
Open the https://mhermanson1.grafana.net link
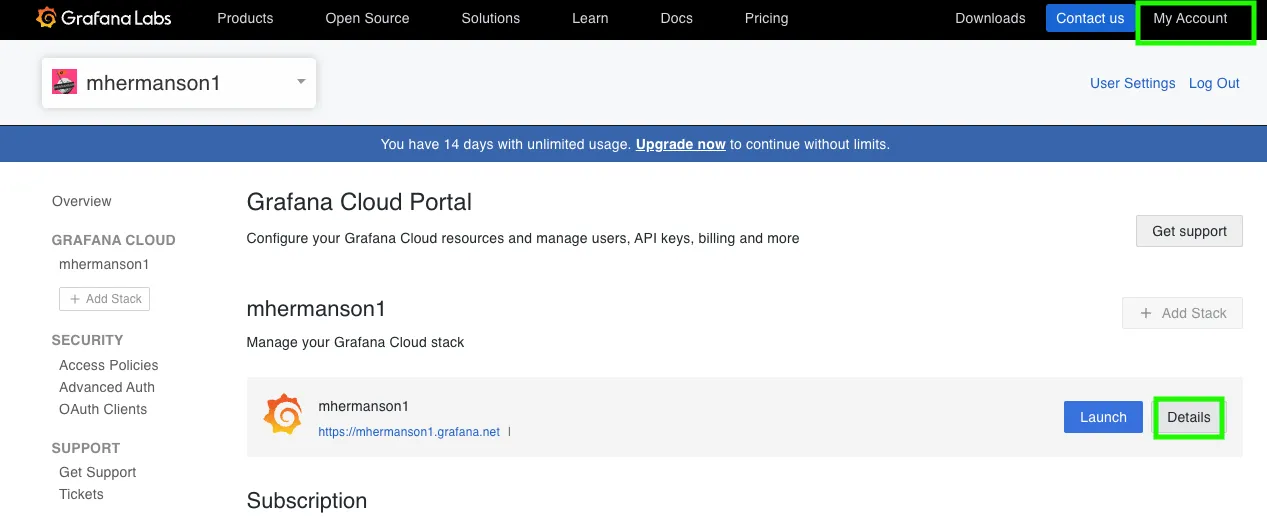point(409,432)
